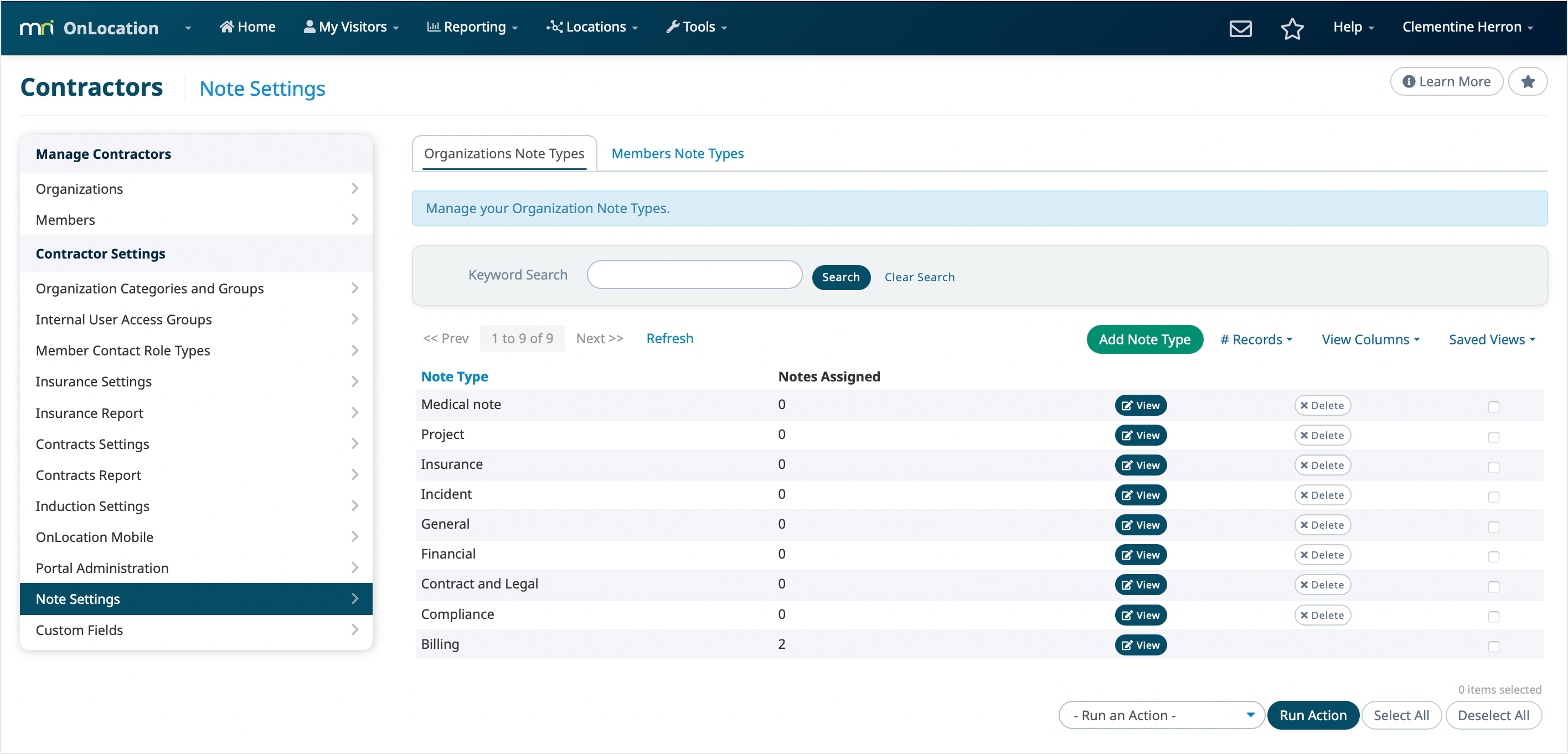The width and height of the screenshot is (1568, 754).
Task: Click the Refresh link
Action: (669, 338)
